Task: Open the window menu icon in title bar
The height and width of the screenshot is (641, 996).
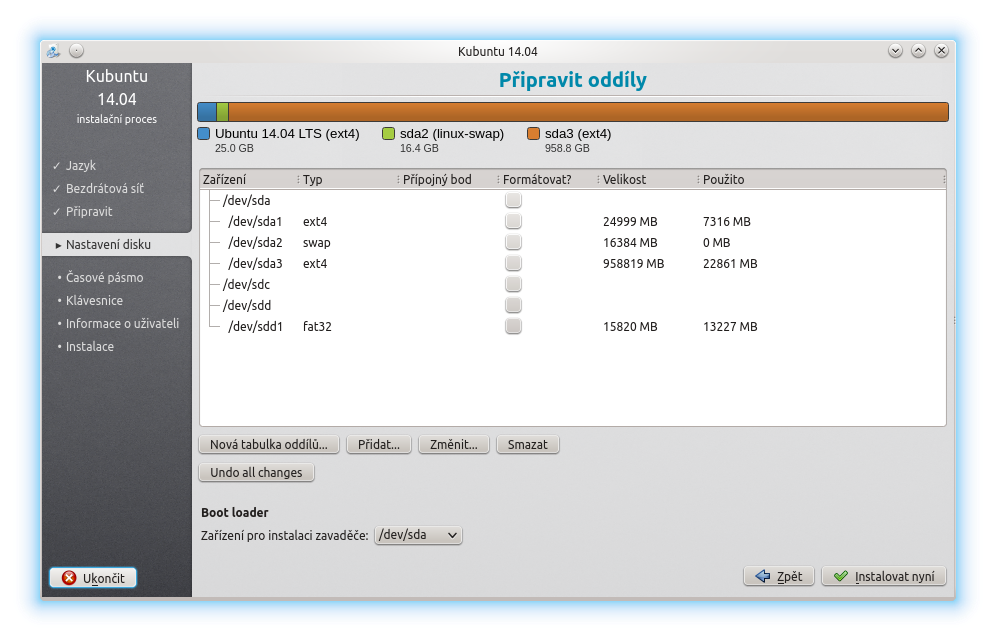Action: pos(53,51)
